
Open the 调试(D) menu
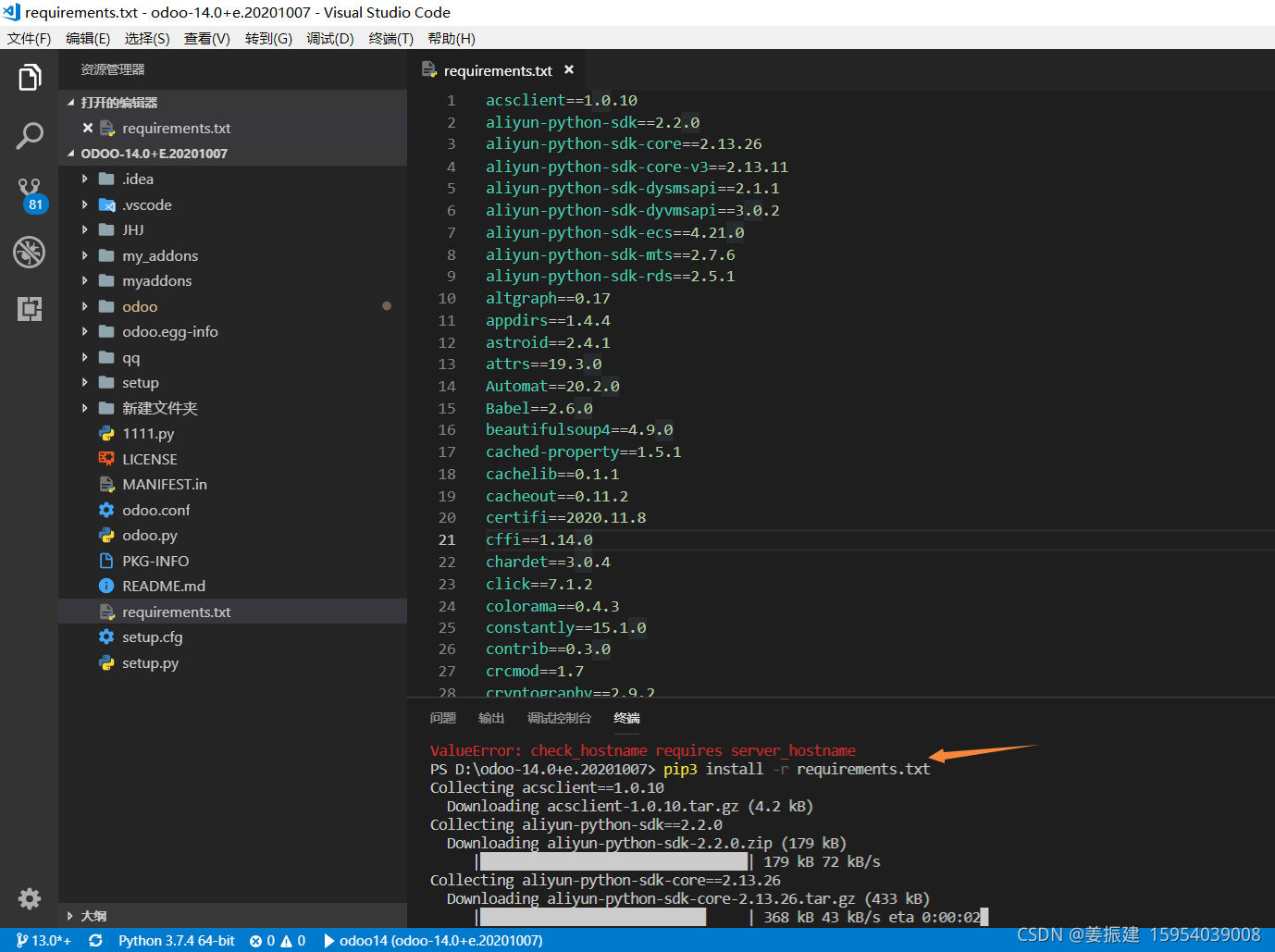pos(330,38)
